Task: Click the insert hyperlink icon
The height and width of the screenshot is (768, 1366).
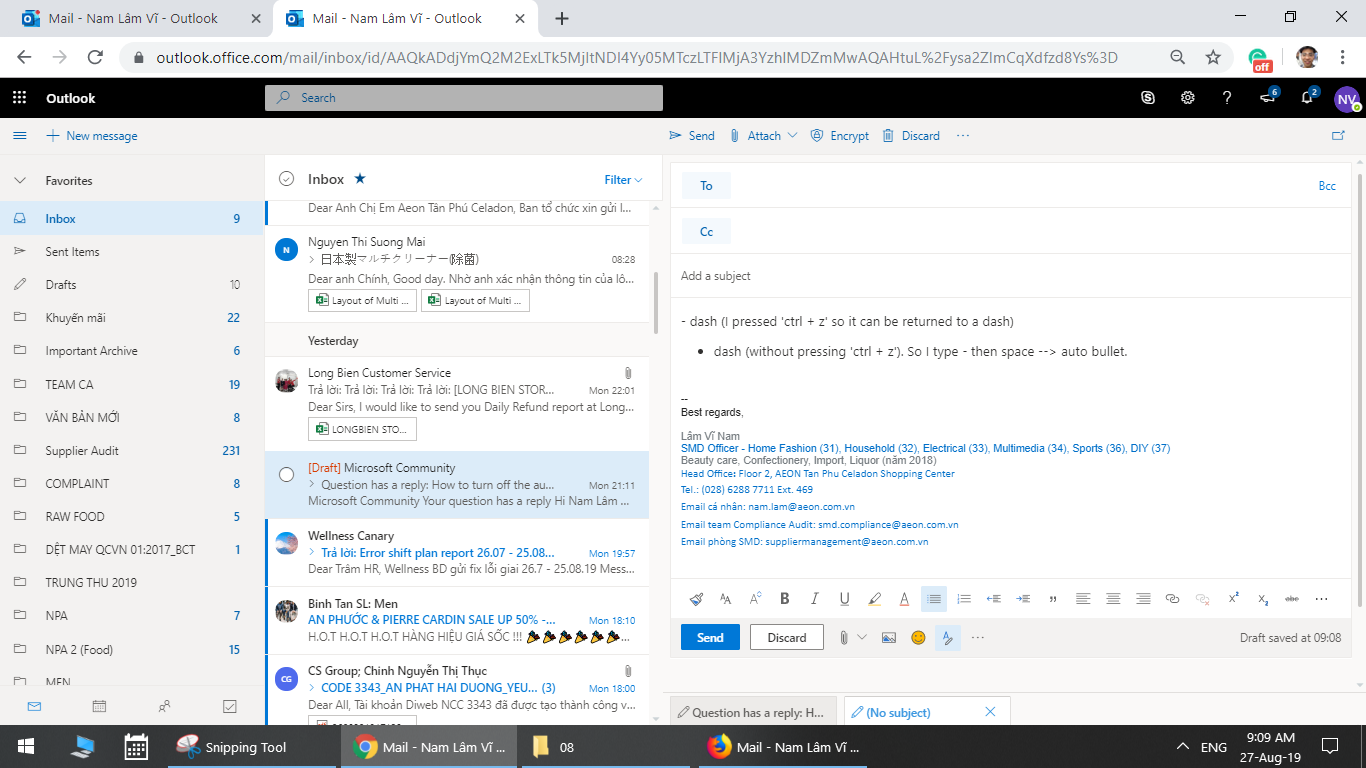Action: (x=1173, y=599)
